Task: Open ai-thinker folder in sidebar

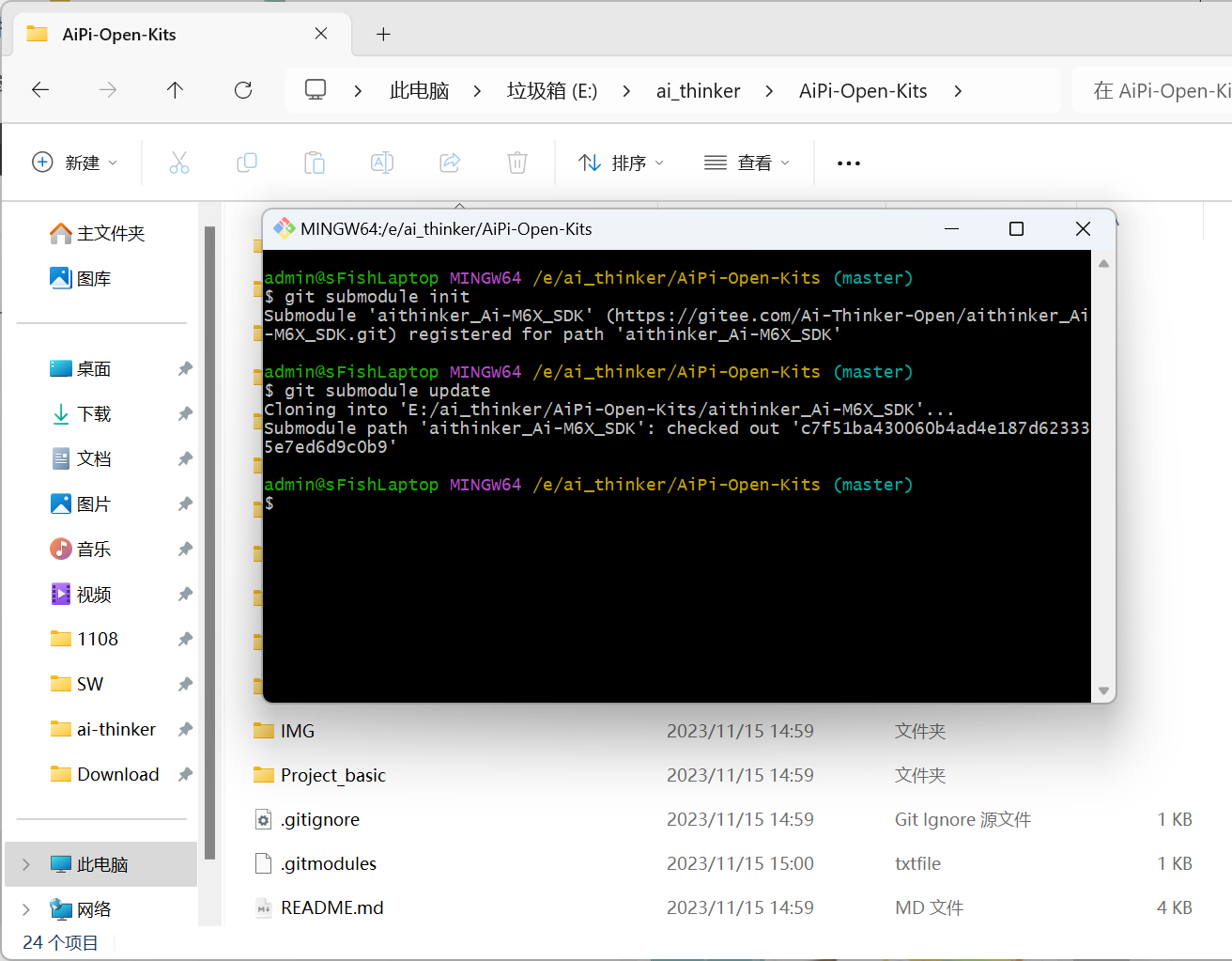Action: tap(102, 729)
